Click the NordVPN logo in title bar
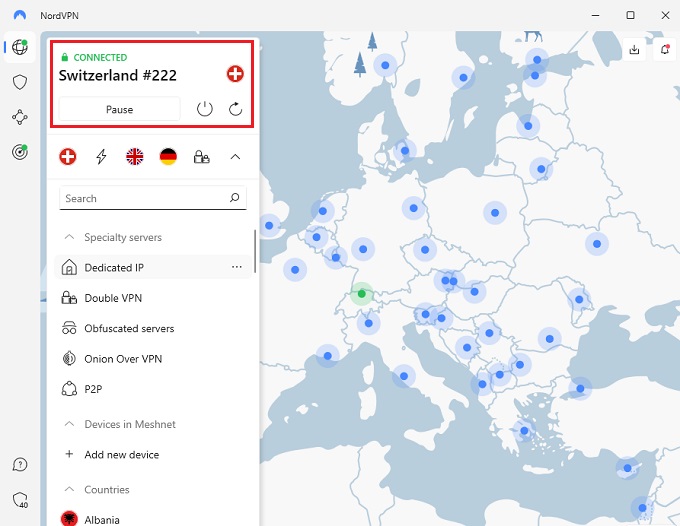 click(x=20, y=15)
